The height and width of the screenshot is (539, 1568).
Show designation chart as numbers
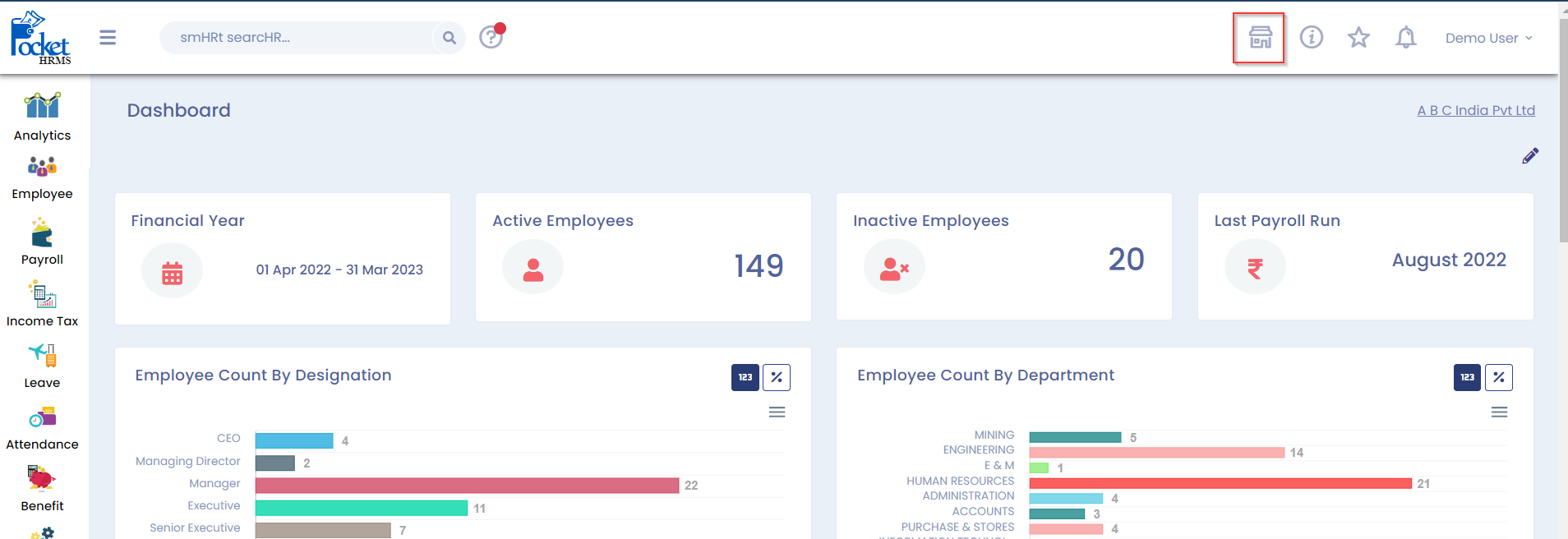tap(745, 377)
